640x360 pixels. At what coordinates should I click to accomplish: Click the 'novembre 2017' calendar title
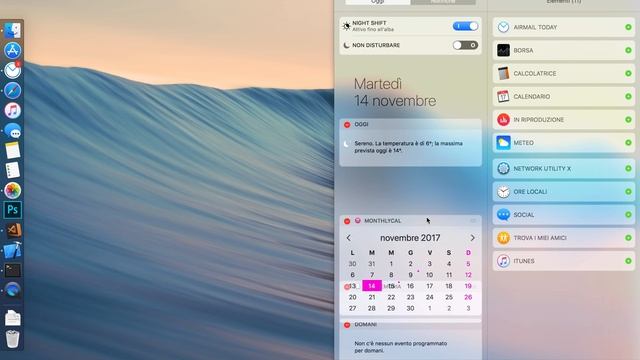(410, 238)
